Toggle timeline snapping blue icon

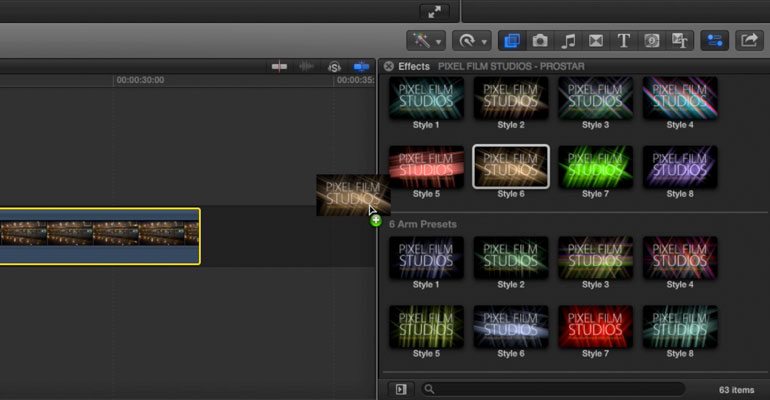361,66
